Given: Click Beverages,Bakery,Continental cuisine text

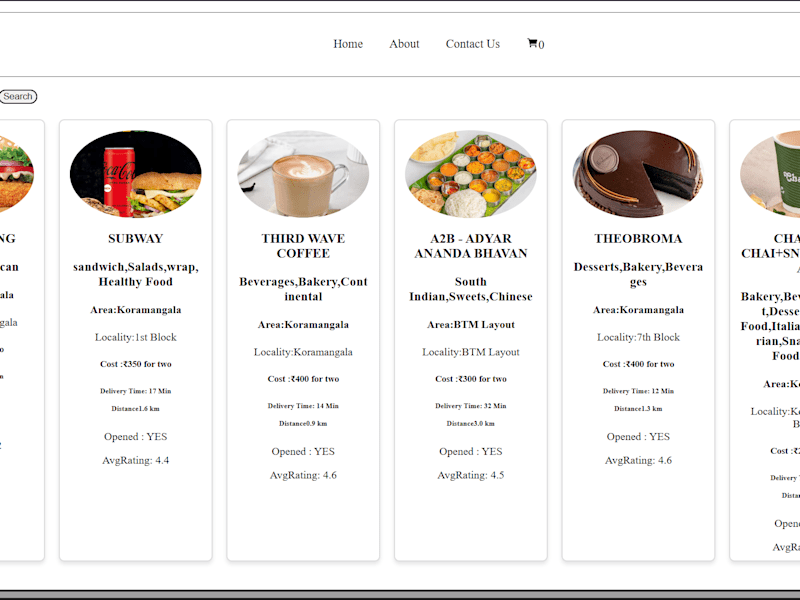Looking at the screenshot, I should (303, 289).
